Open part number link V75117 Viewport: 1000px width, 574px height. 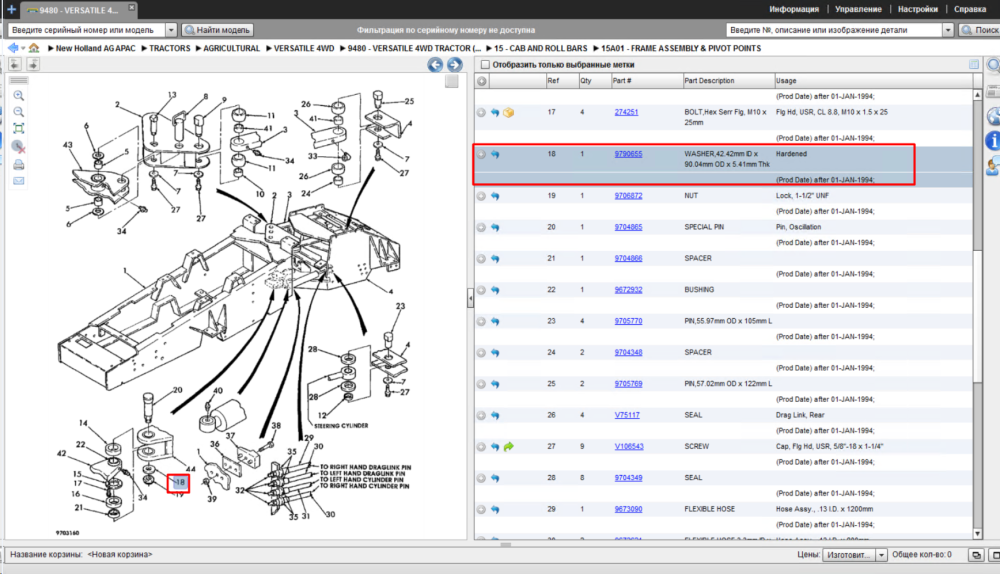pos(627,415)
